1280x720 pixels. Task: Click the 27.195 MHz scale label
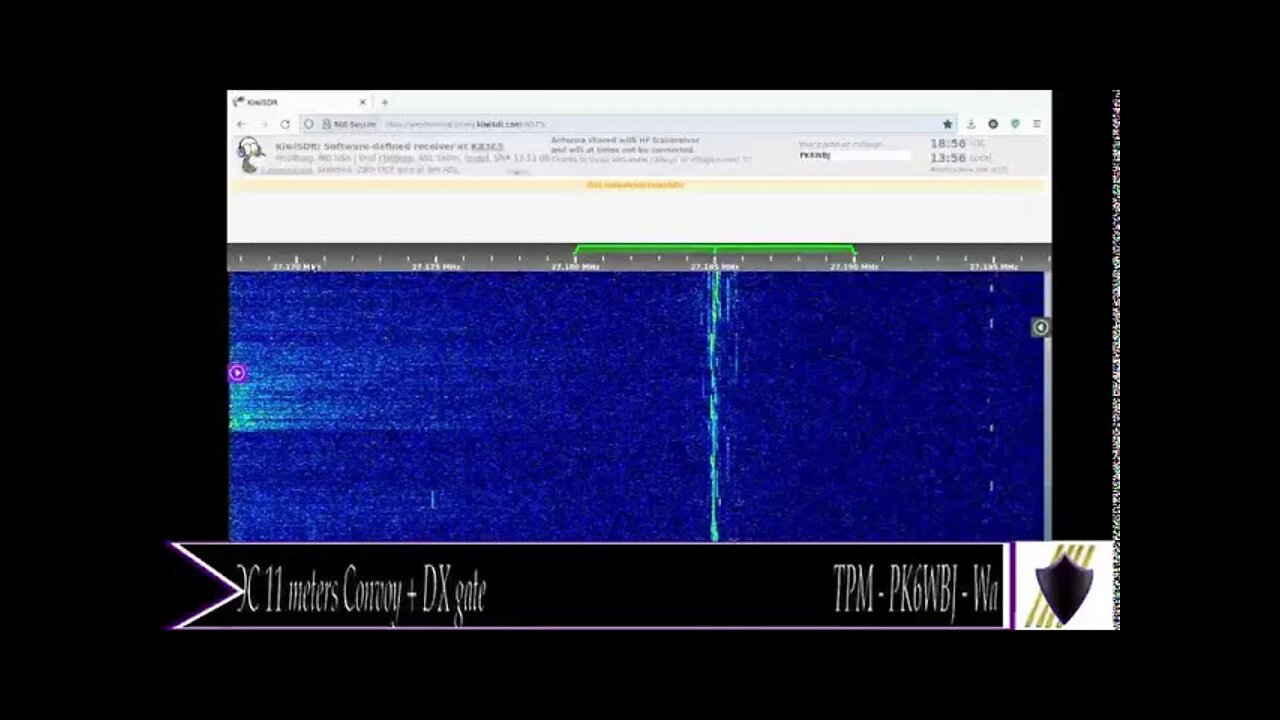(994, 267)
